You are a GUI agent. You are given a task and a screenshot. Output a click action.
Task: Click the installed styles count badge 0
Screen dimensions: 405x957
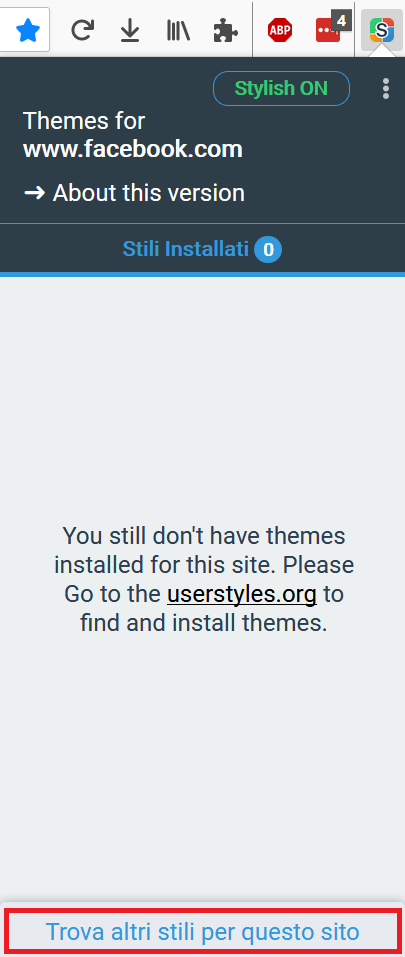268,250
